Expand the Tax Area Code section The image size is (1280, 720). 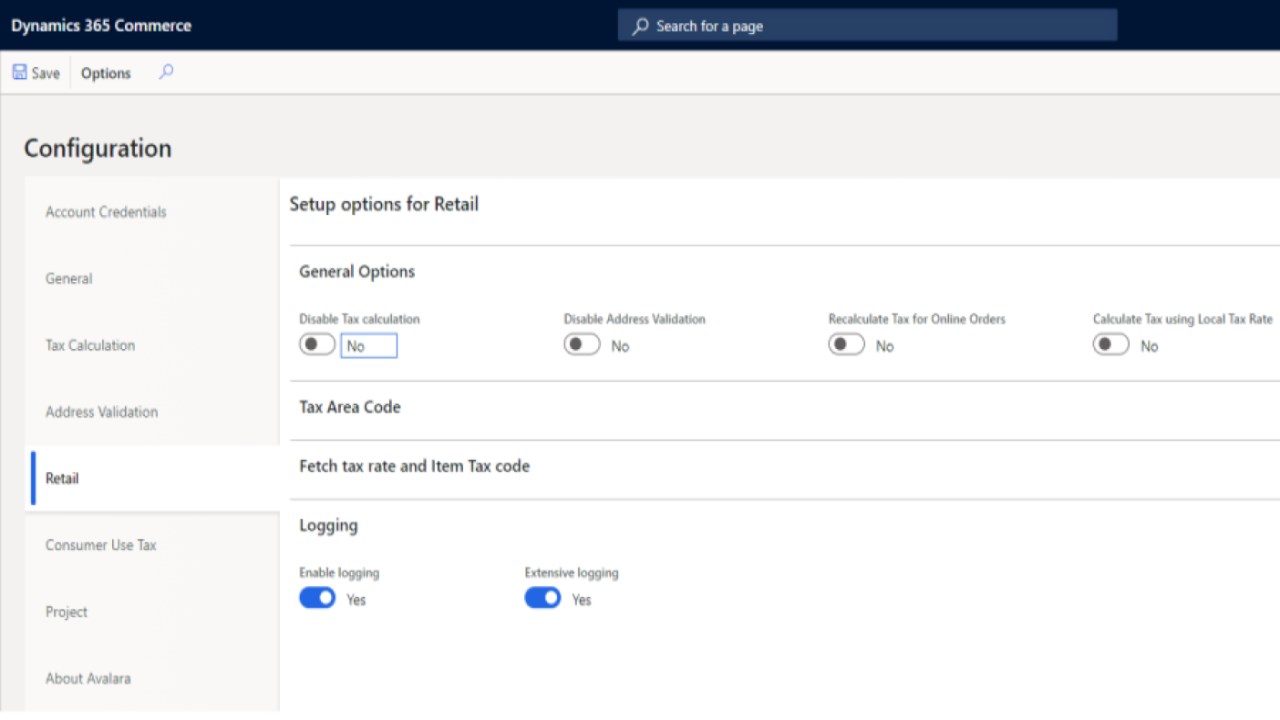350,408
